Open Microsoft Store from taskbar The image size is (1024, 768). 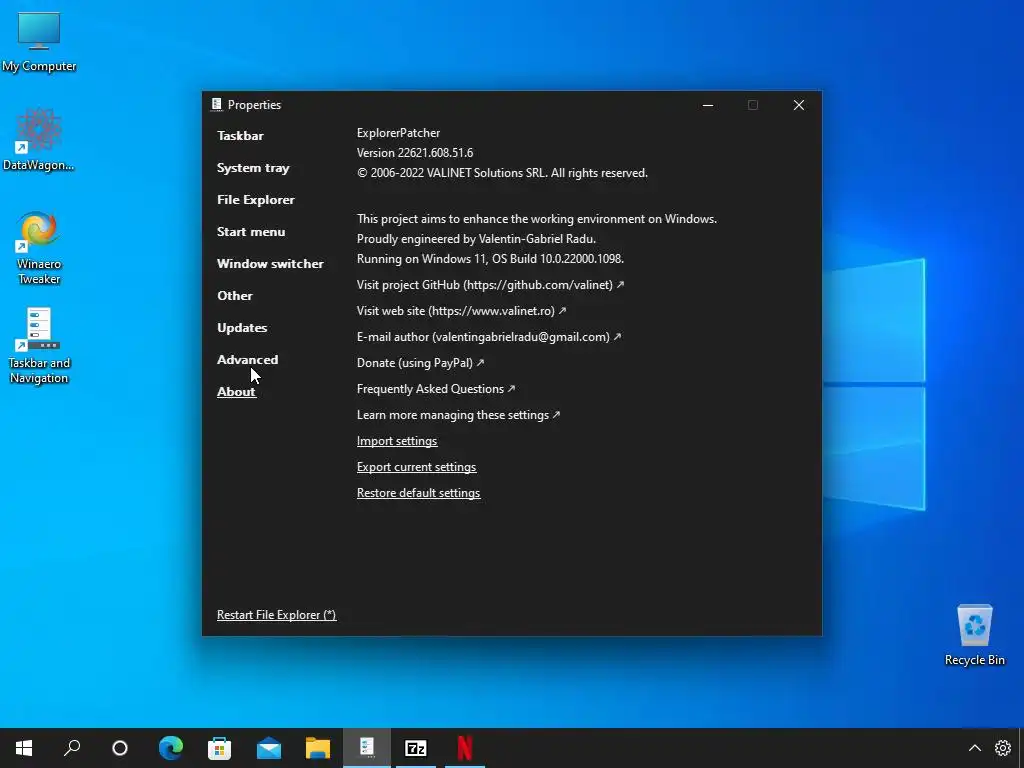pyautogui.click(x=219, y=748)
